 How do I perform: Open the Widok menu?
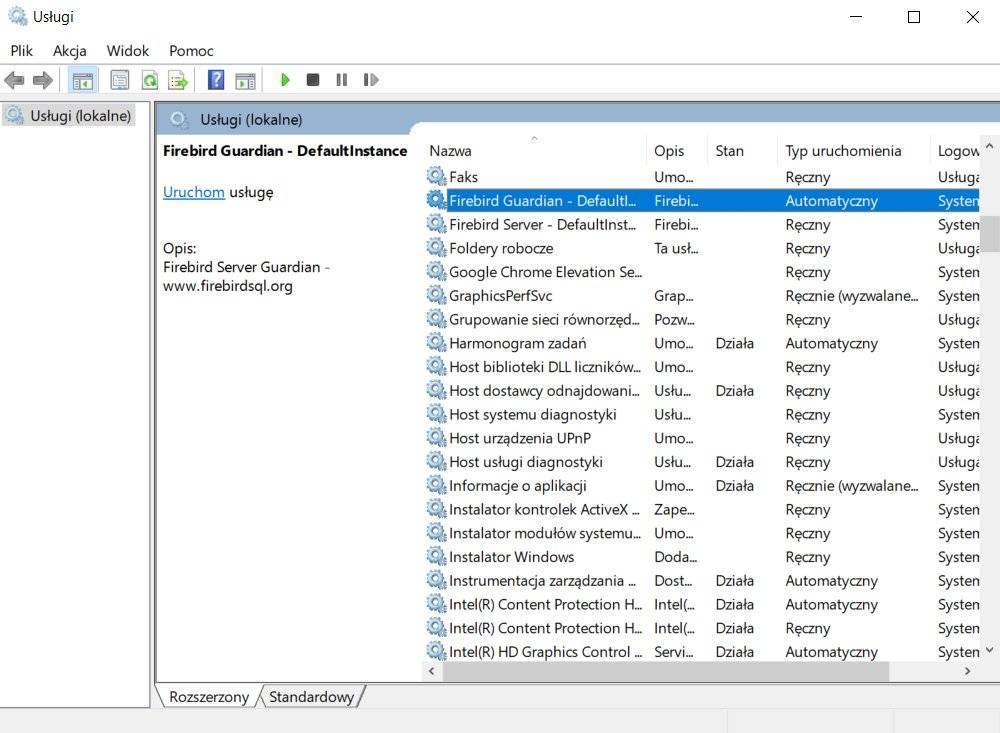click(x=128, y=51)
